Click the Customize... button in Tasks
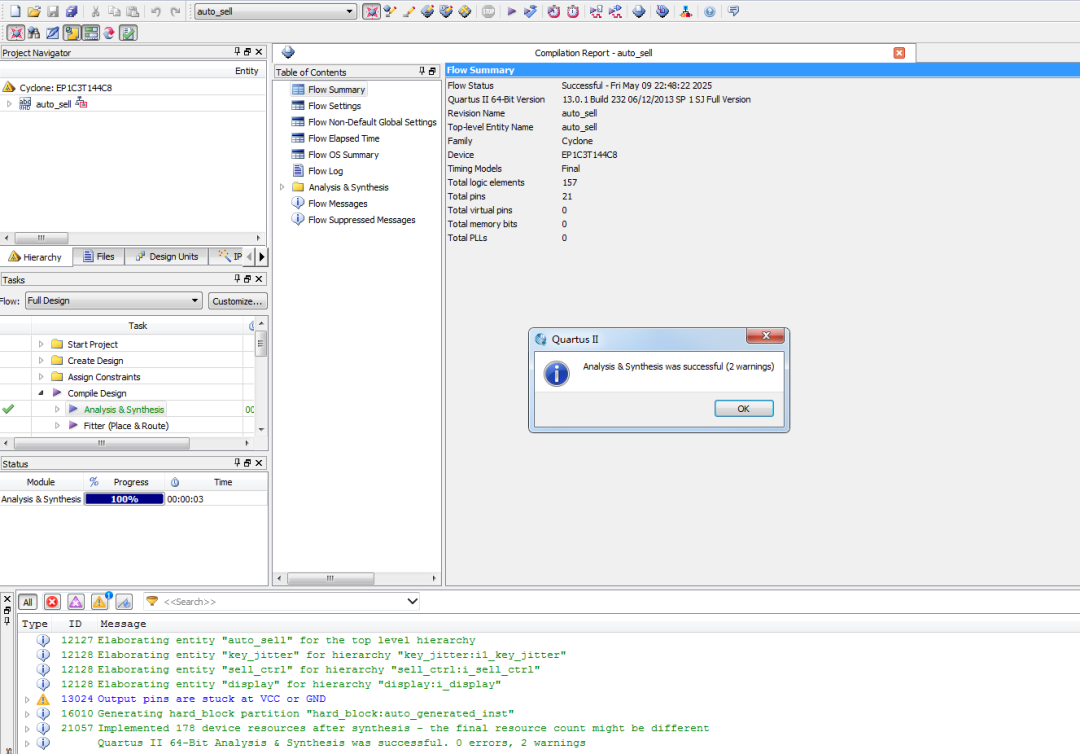The width and height of the screenshot is (1080, 754). tap(238, 300)
